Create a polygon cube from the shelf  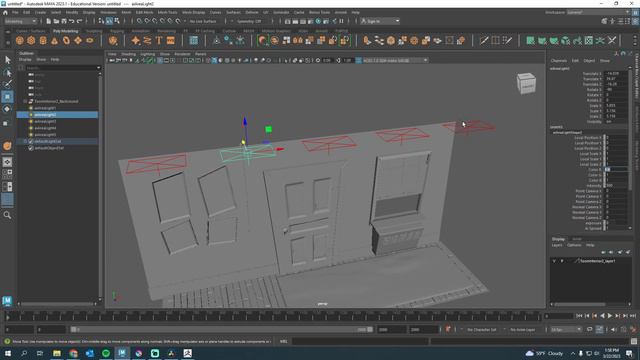pyautogui.click(x=31, y=40)
